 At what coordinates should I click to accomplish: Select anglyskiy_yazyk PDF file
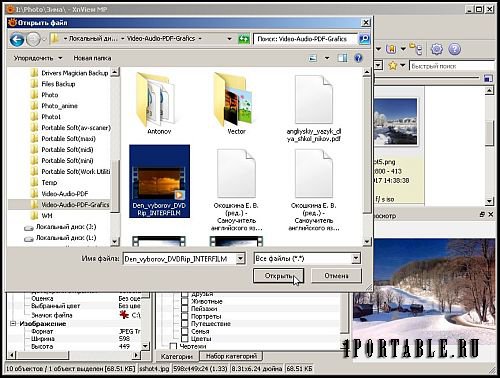click(x=314, y=108)
